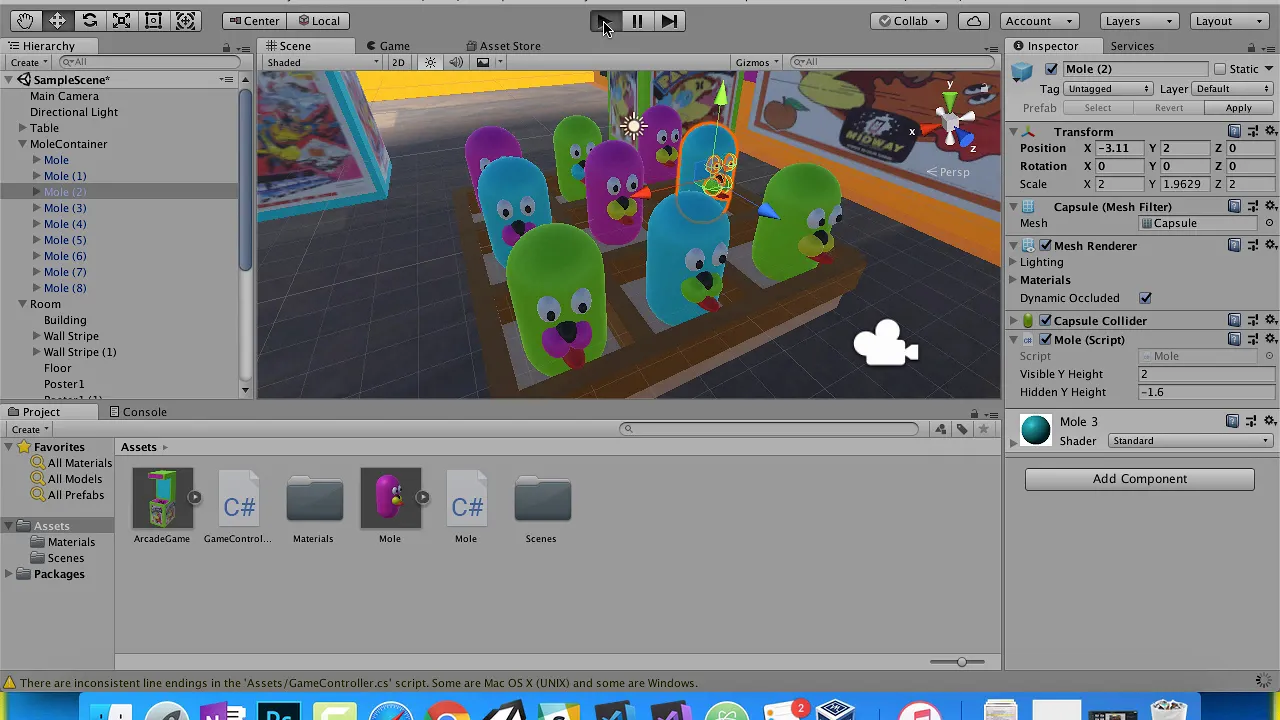Click the Mole 3 material preview sphere
The image size is (1280, 720).
[x=1036, y=430]
